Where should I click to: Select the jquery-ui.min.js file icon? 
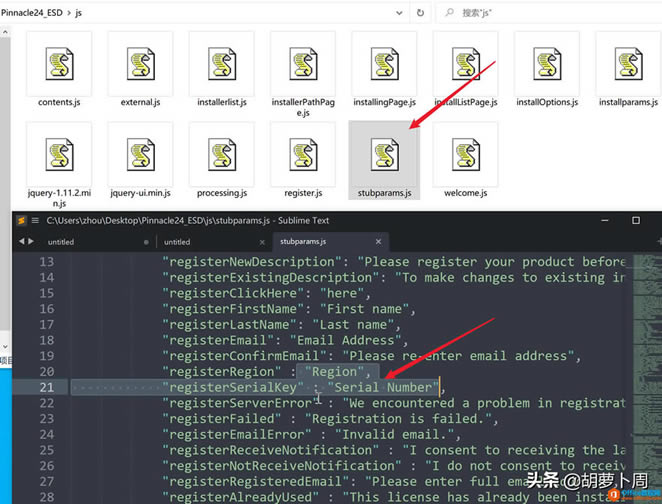141,154
